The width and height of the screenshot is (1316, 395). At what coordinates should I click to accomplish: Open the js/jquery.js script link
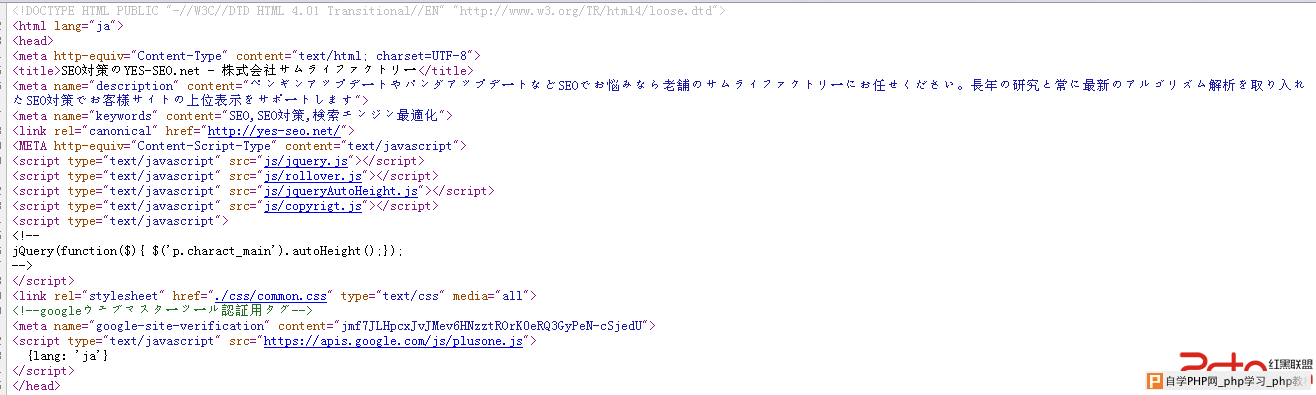(x=306, y=161)
